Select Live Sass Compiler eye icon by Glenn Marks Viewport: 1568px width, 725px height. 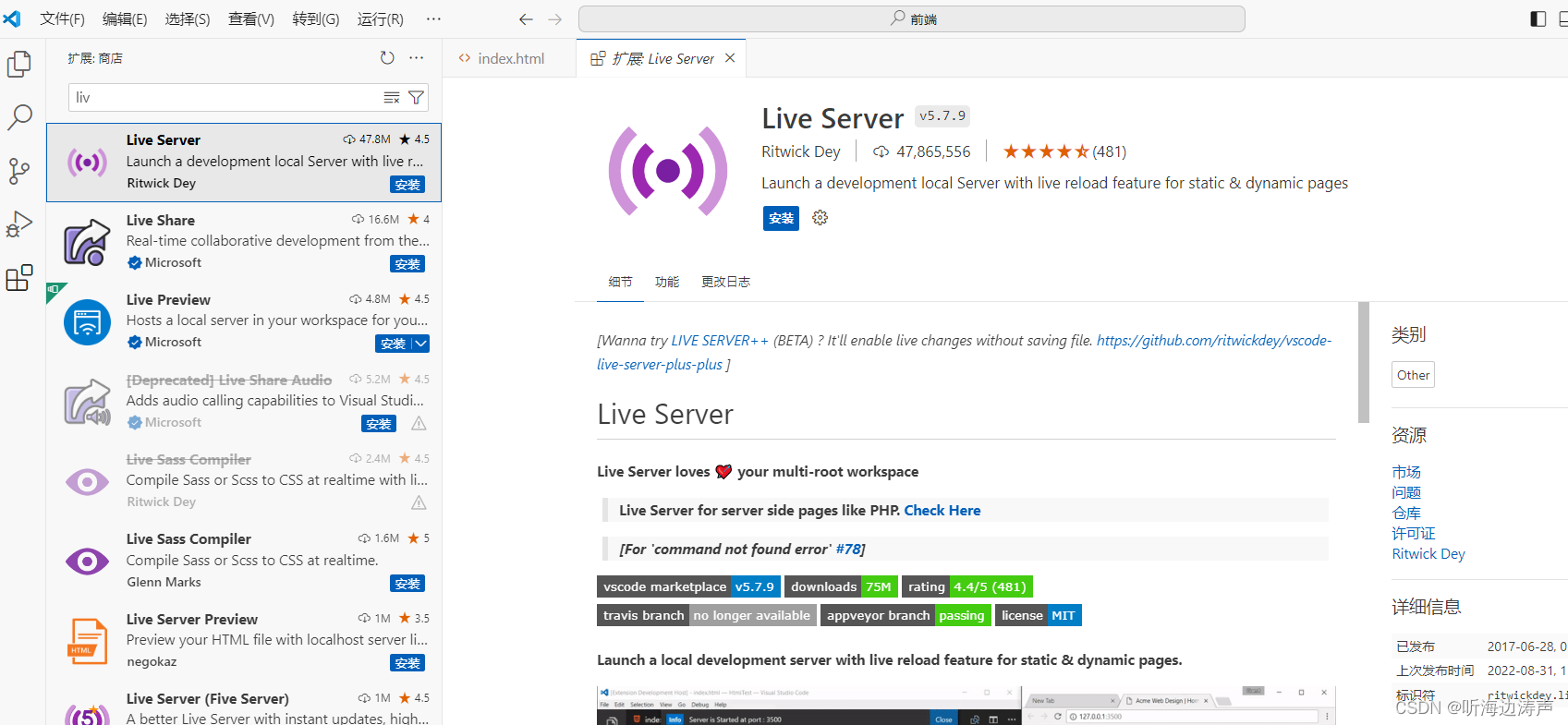tap(87, 561)
